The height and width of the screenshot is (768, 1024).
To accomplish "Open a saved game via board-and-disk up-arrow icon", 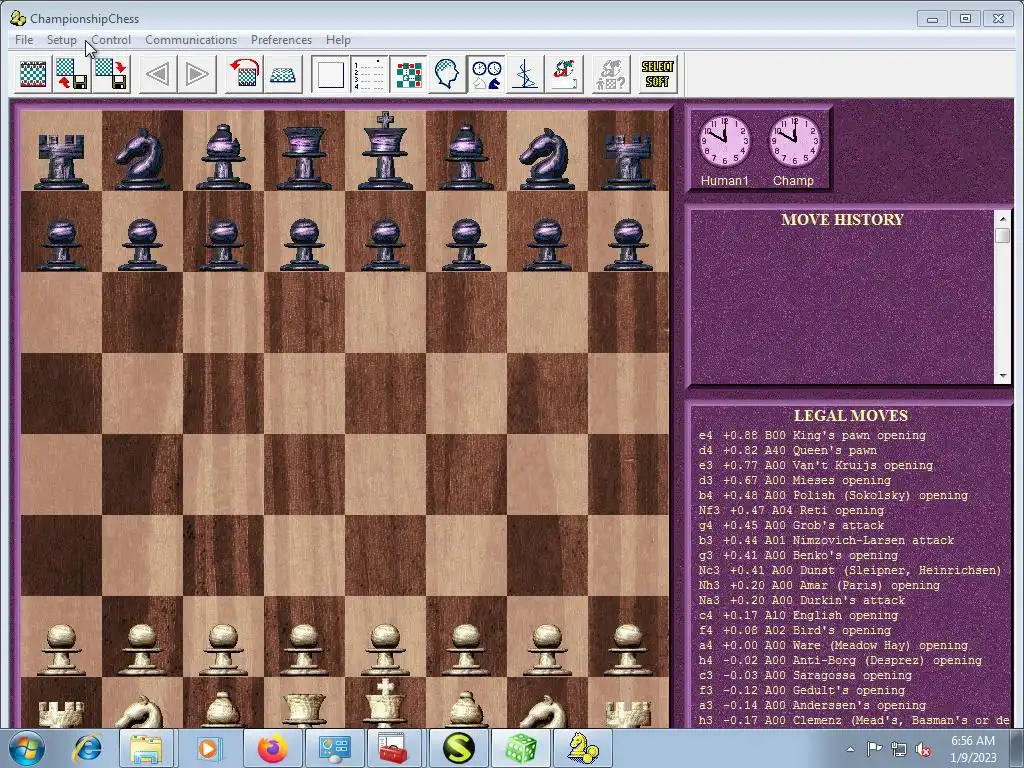I will coord(72,74).
